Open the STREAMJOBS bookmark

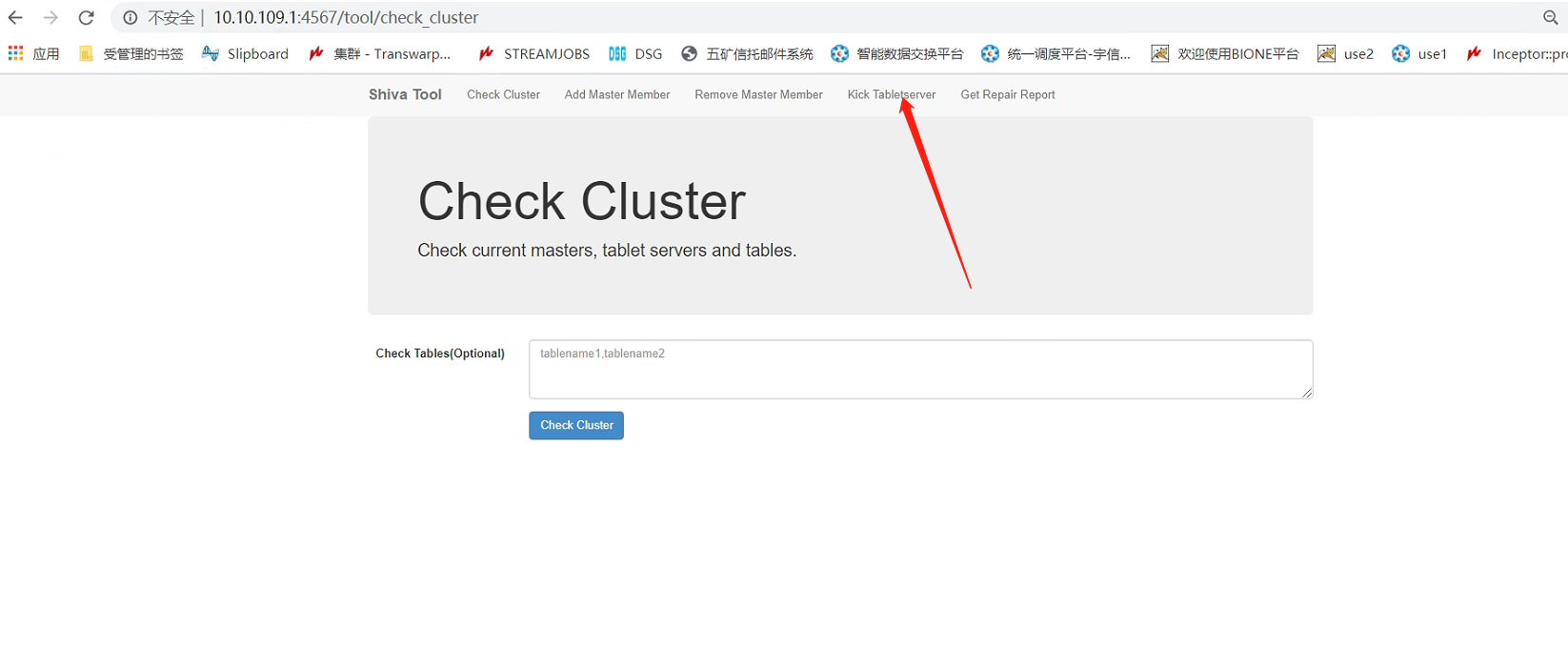tap(533, 53)
